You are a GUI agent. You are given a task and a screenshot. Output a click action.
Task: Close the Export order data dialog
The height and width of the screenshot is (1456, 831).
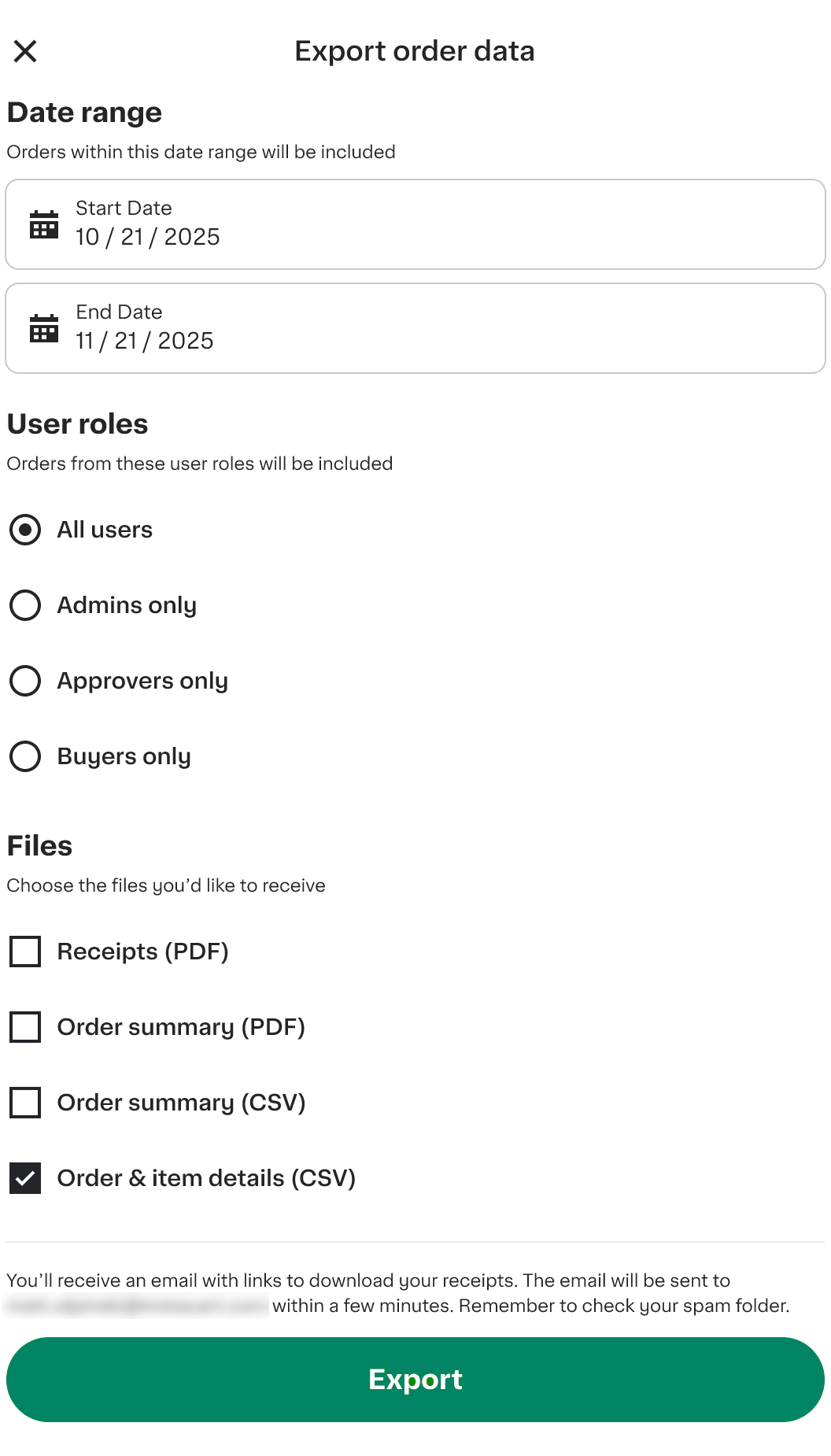click(x=26, y=50)
